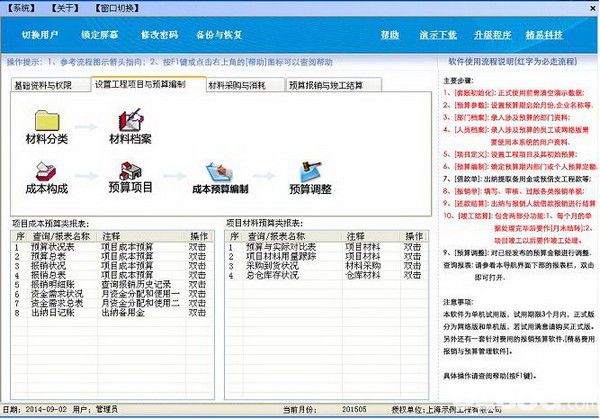This screenshot has width=600, height=419.
Task: Open 预算报销与竣工结算 tab
Action: tap(333, 85)
